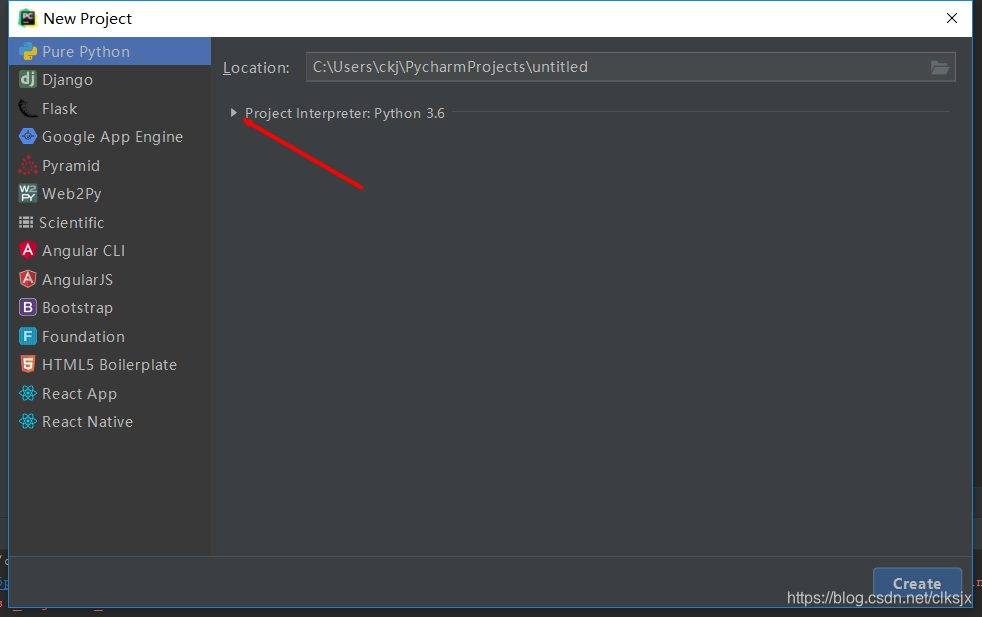Select Angular CLI project type
Viewport: 982px width, 617px height.
(x=110, y=251)
